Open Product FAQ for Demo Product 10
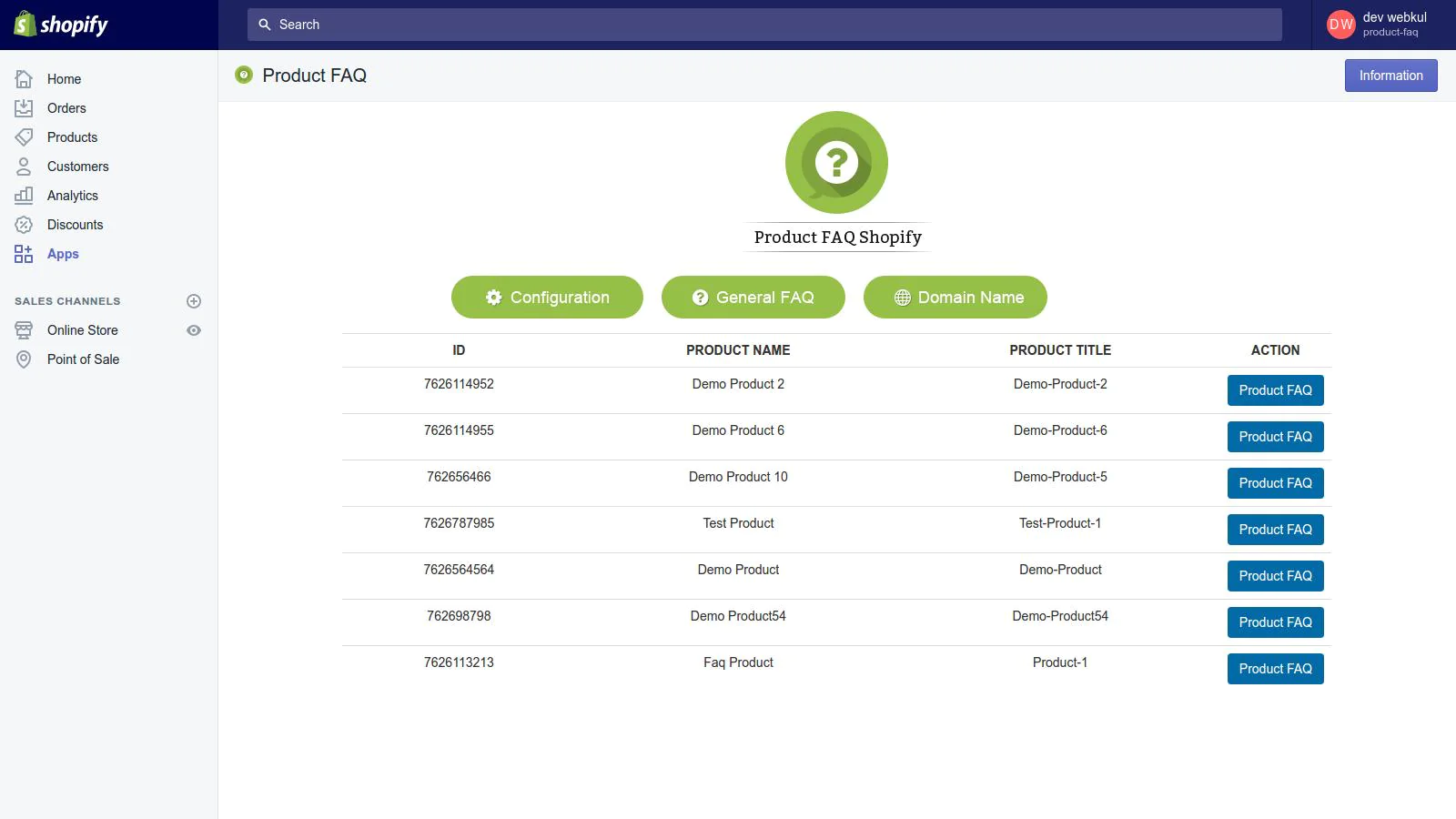Image resolution: width=1456 pixels, height=819 pixels. click(x=1276, y=483)
